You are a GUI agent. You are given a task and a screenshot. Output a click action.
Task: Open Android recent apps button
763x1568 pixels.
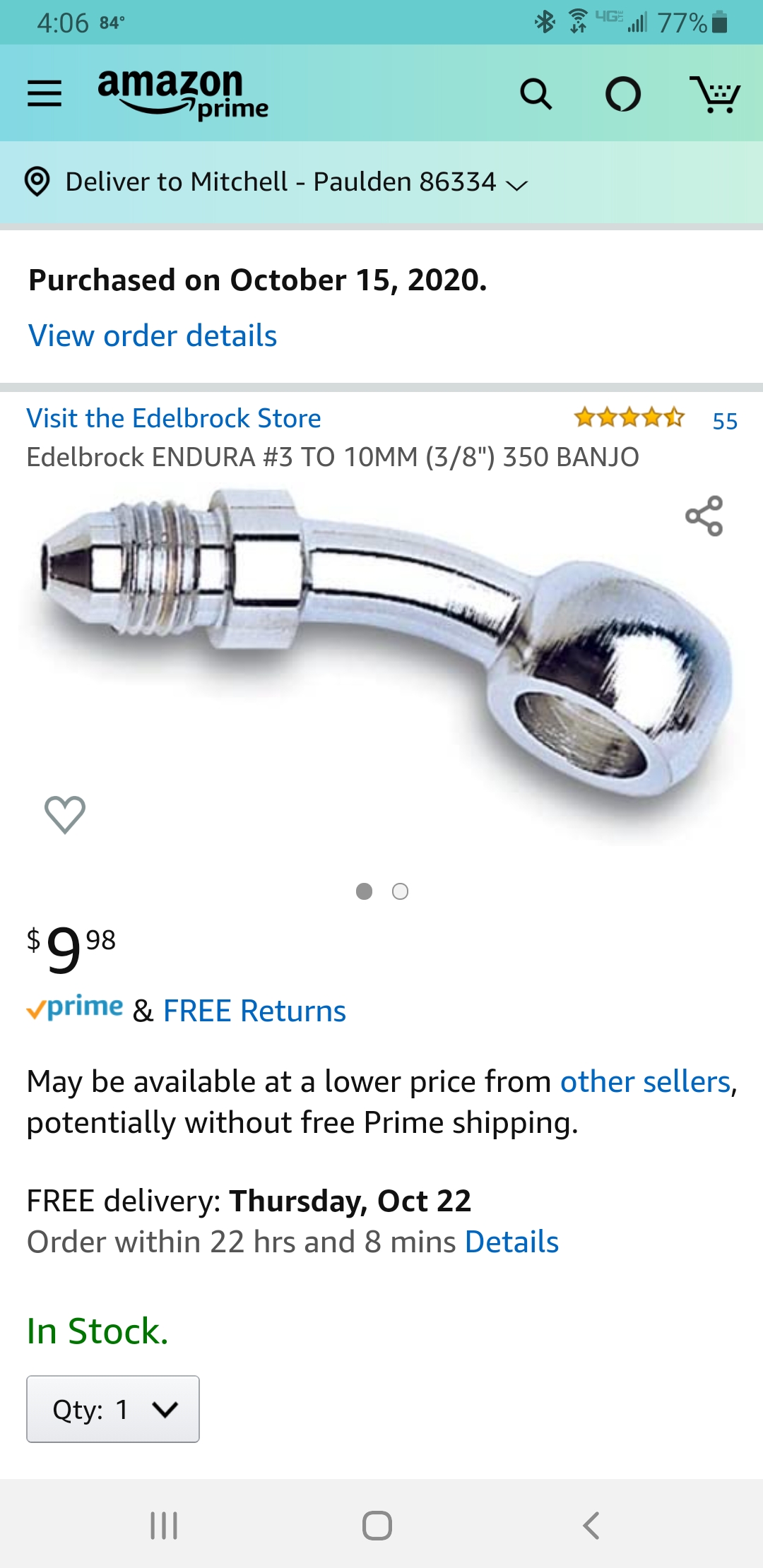pyautogui.click(x=164, y=1526)
